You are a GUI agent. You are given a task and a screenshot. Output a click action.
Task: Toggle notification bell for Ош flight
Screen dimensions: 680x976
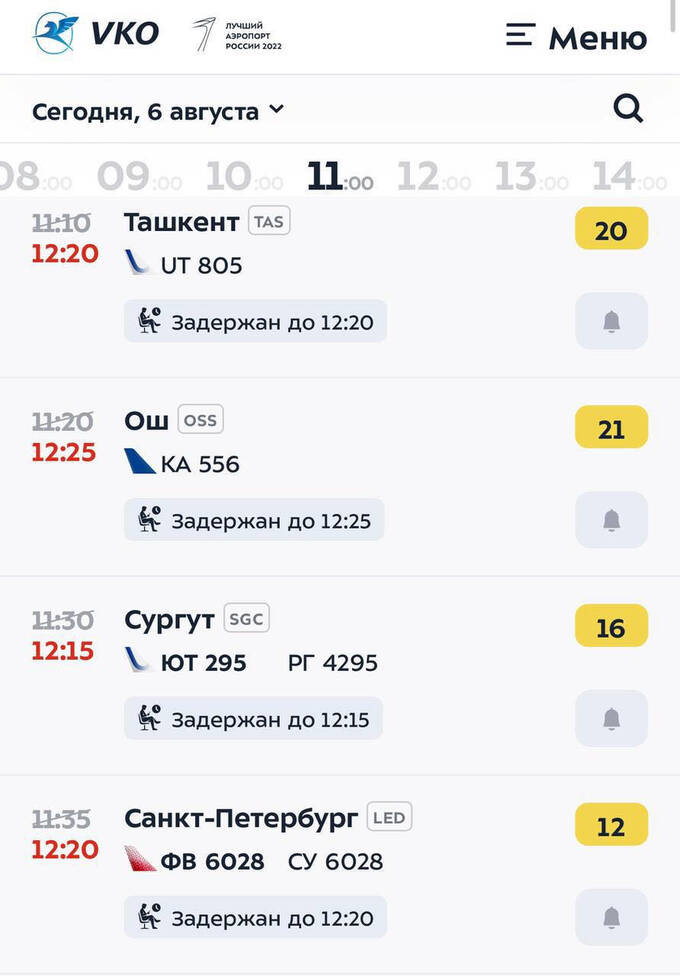pos(611,520)
